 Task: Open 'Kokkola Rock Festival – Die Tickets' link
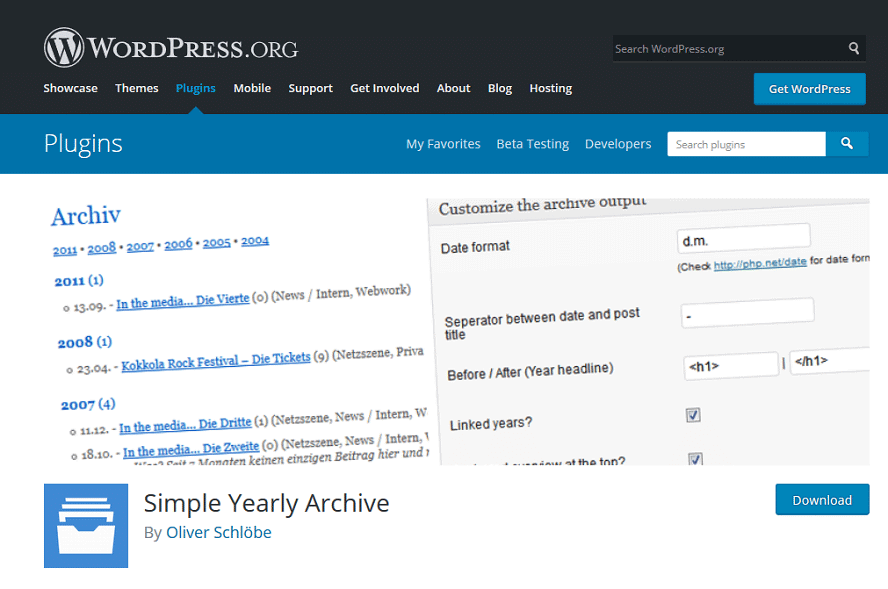click(216, 361)
